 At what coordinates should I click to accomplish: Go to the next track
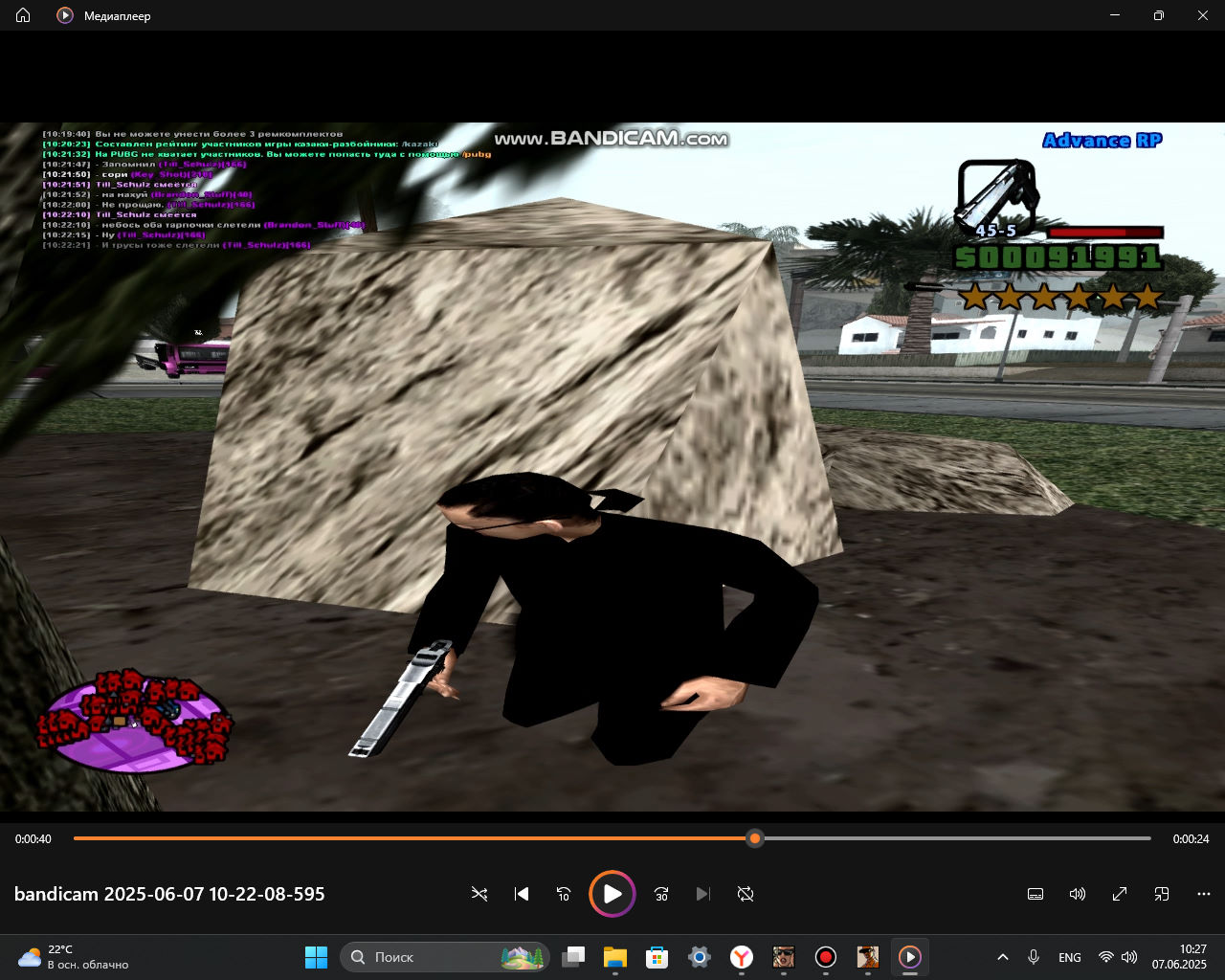pos(703,894)
